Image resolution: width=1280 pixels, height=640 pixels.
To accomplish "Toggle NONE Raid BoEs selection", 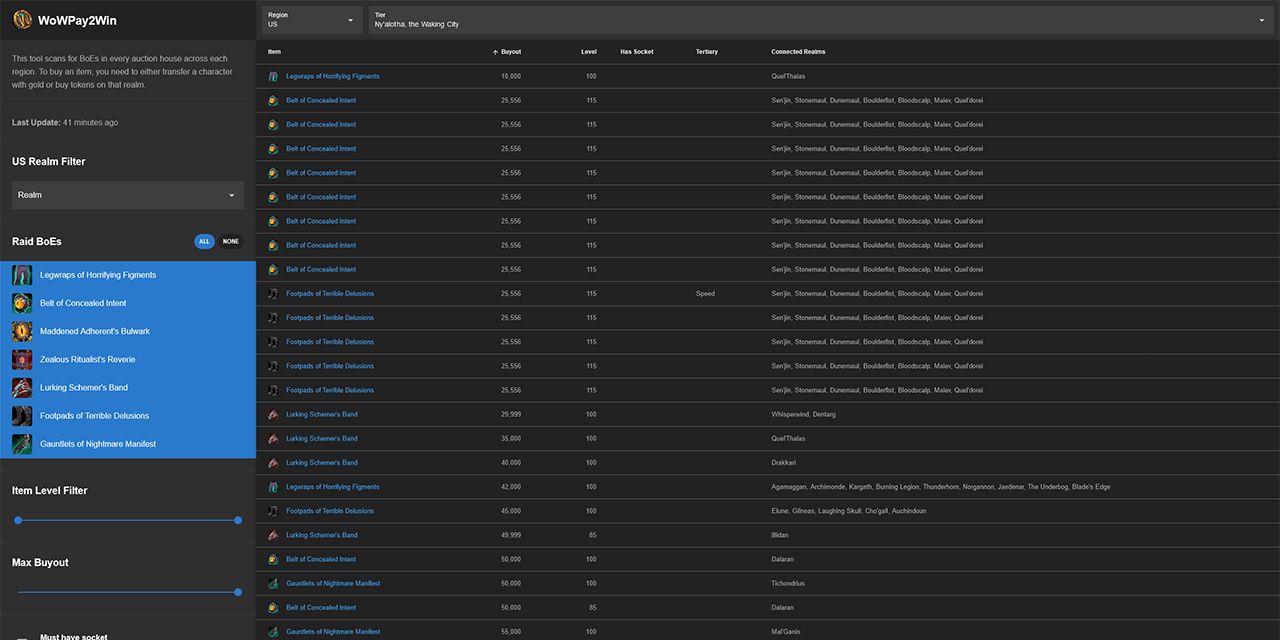I will 231,241.
